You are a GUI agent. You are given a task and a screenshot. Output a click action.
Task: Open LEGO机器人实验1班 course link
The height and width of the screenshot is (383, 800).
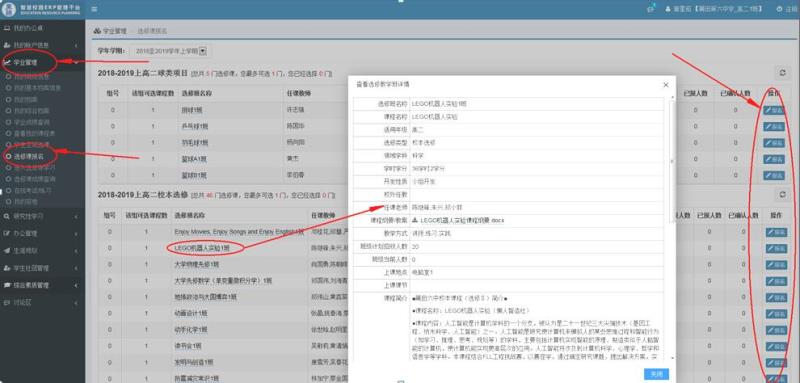[202, 248]
